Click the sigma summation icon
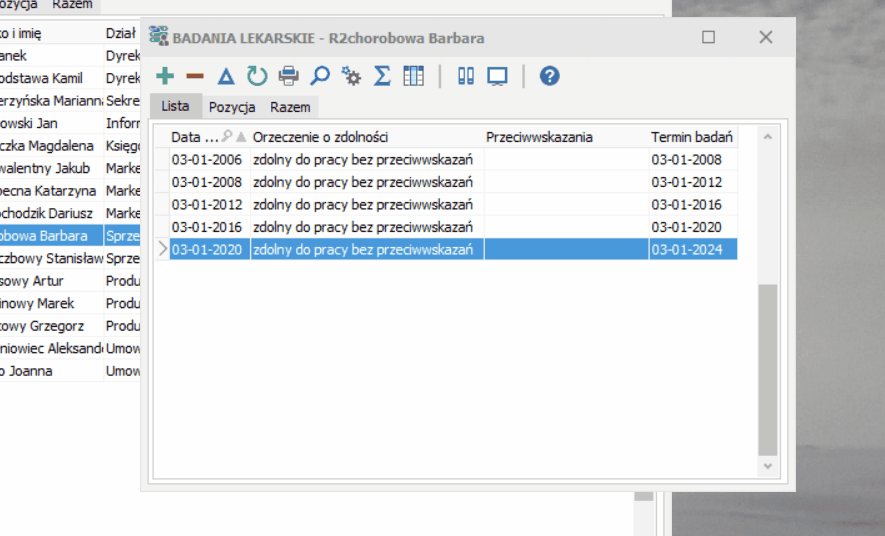The image size is (885, 536). [x=382, y=76]
